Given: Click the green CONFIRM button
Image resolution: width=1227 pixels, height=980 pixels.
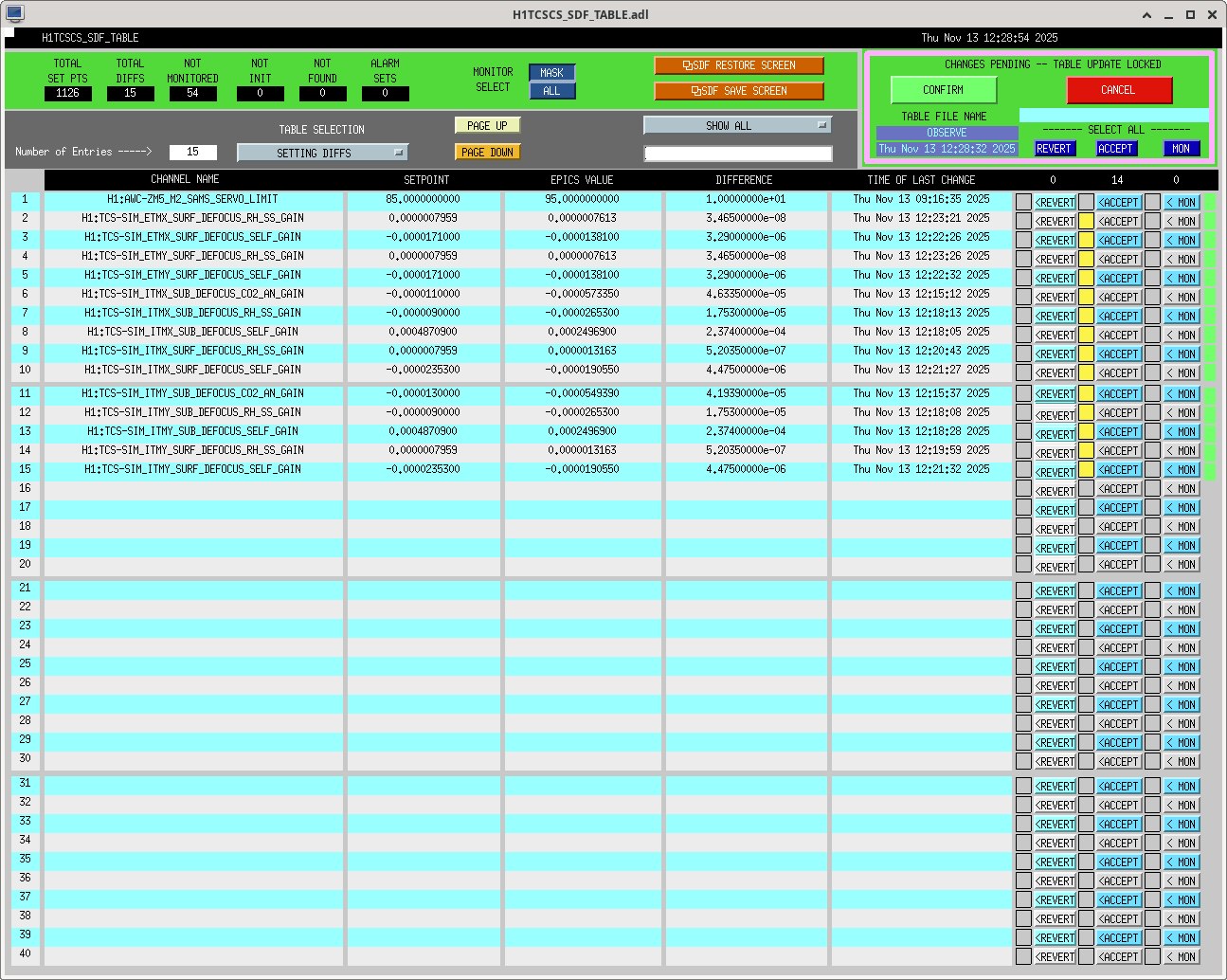Looking at the screenshot, I should pos(943,90).
